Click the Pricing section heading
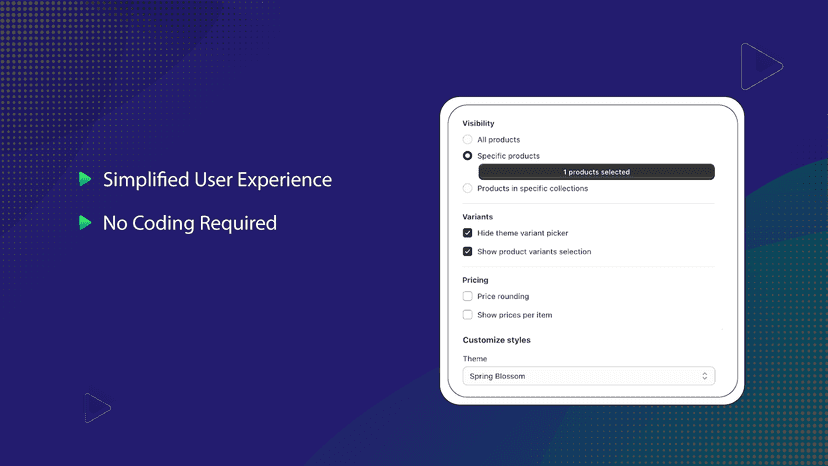Viewport: 828px width, 466px height. click(x=475, y=280)
